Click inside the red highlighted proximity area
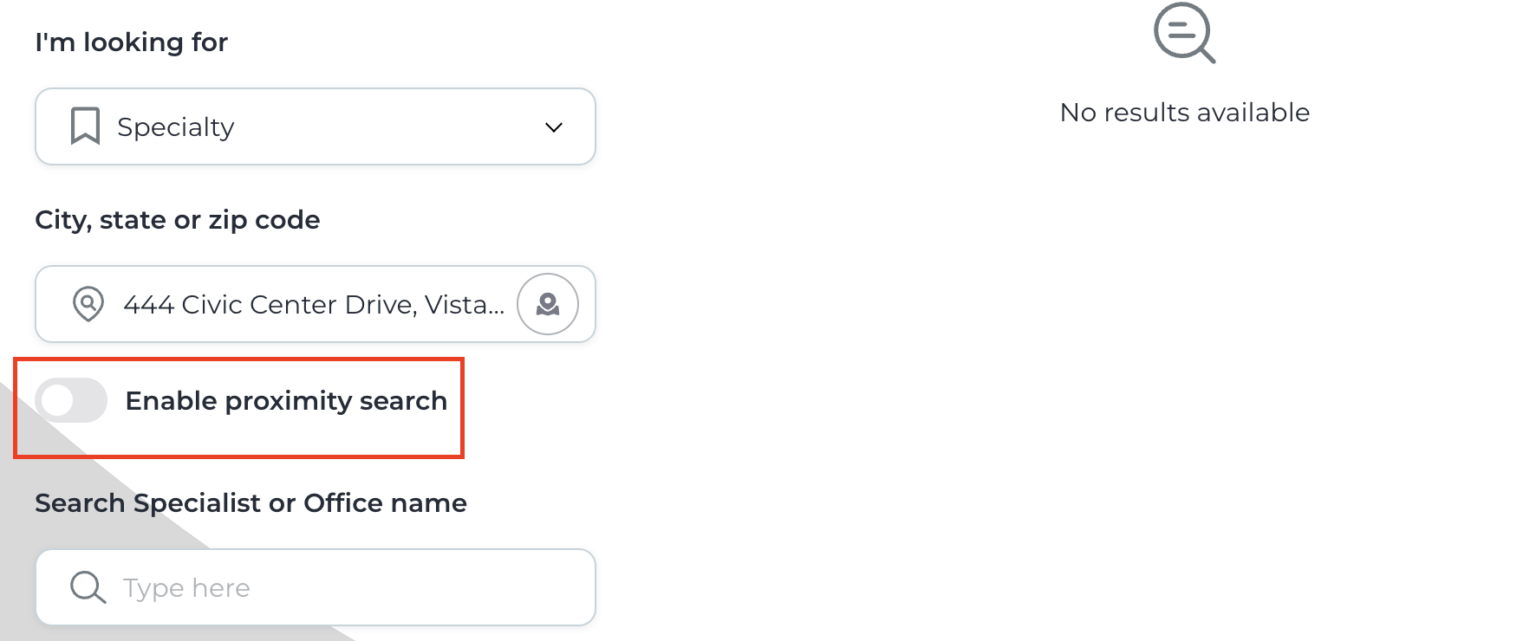The width and height of the screenshot is (1536, 641). [x=238, y=405]
